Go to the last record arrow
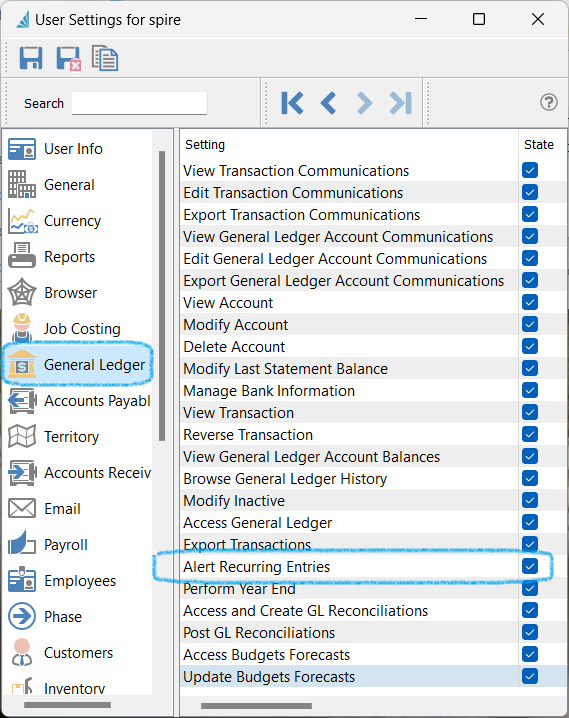Viewport: 569px width, 718px height. pyautogui.click(x=401, y=103)
